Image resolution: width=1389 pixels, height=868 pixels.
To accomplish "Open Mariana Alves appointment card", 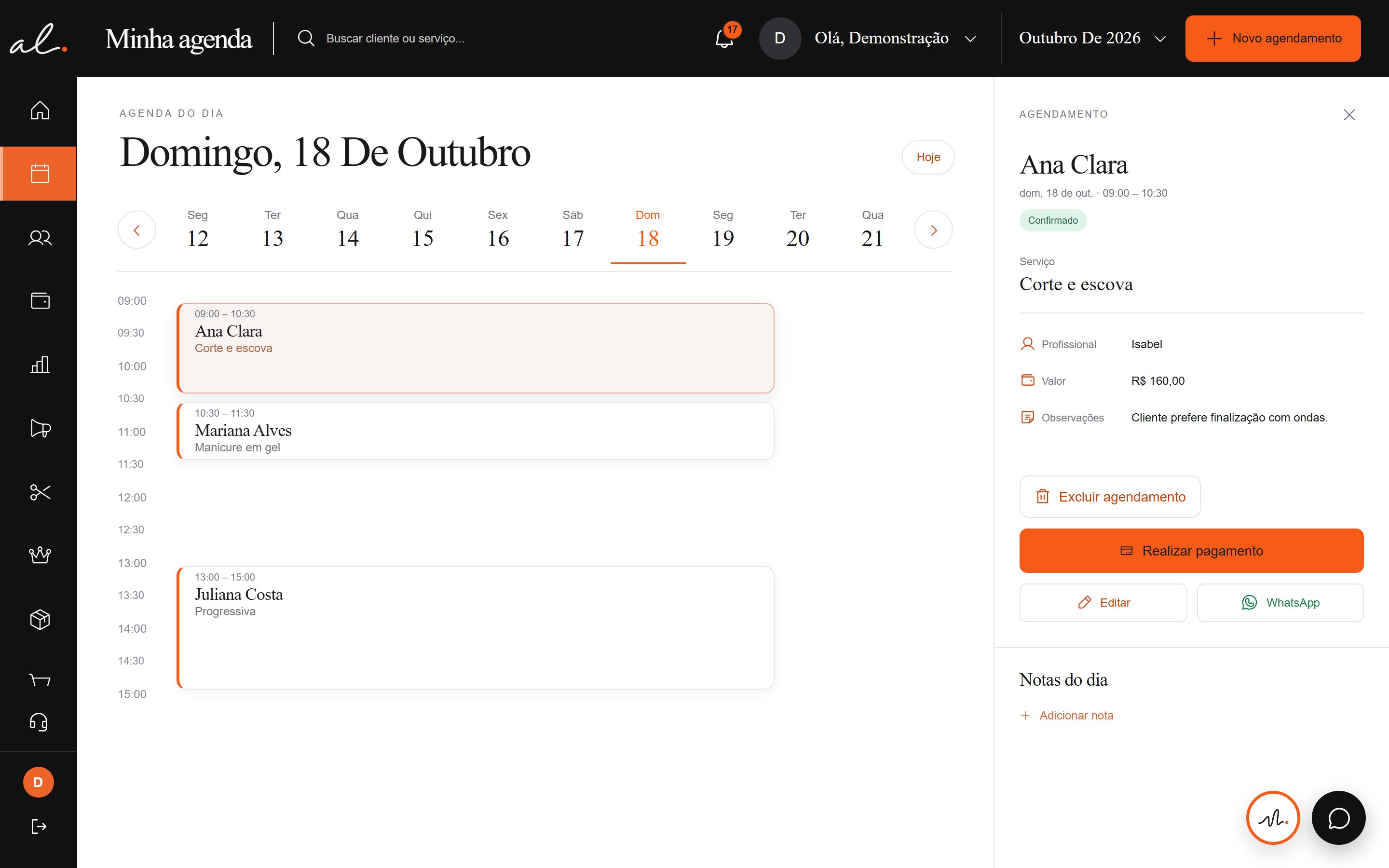I will [475, 431].
